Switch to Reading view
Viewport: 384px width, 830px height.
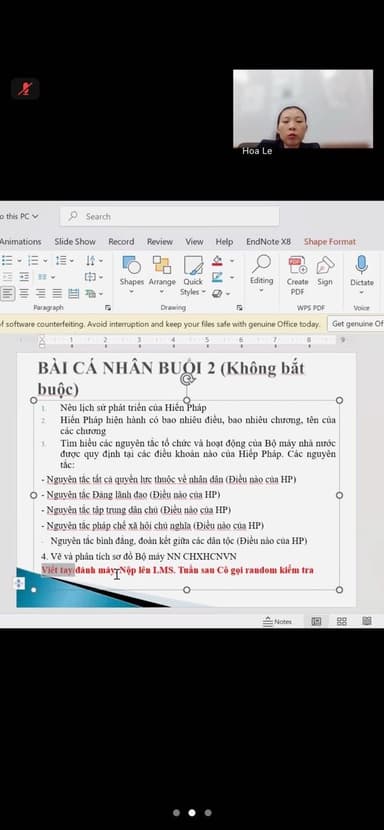(367, 621)
